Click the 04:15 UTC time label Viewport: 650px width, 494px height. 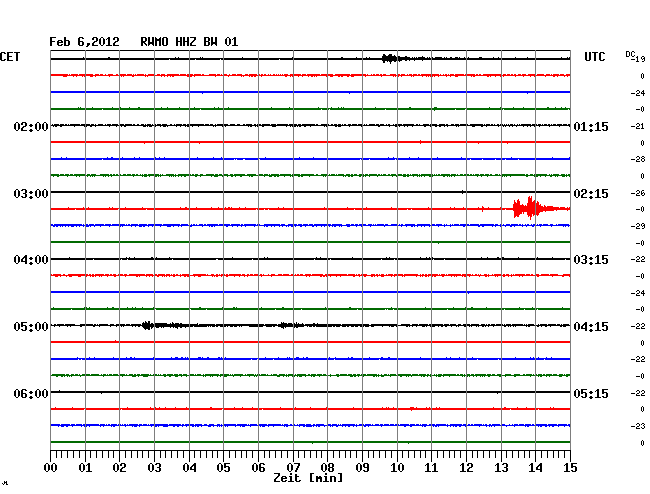coord(591,327)
